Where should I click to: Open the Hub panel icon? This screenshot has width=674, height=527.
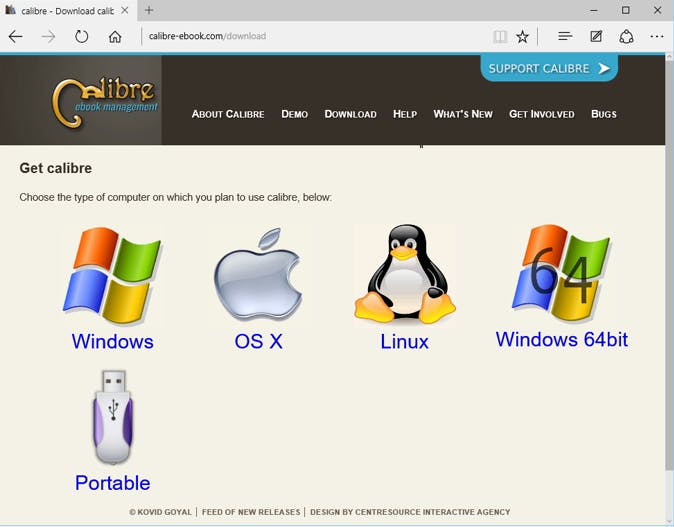pos(565,37)
